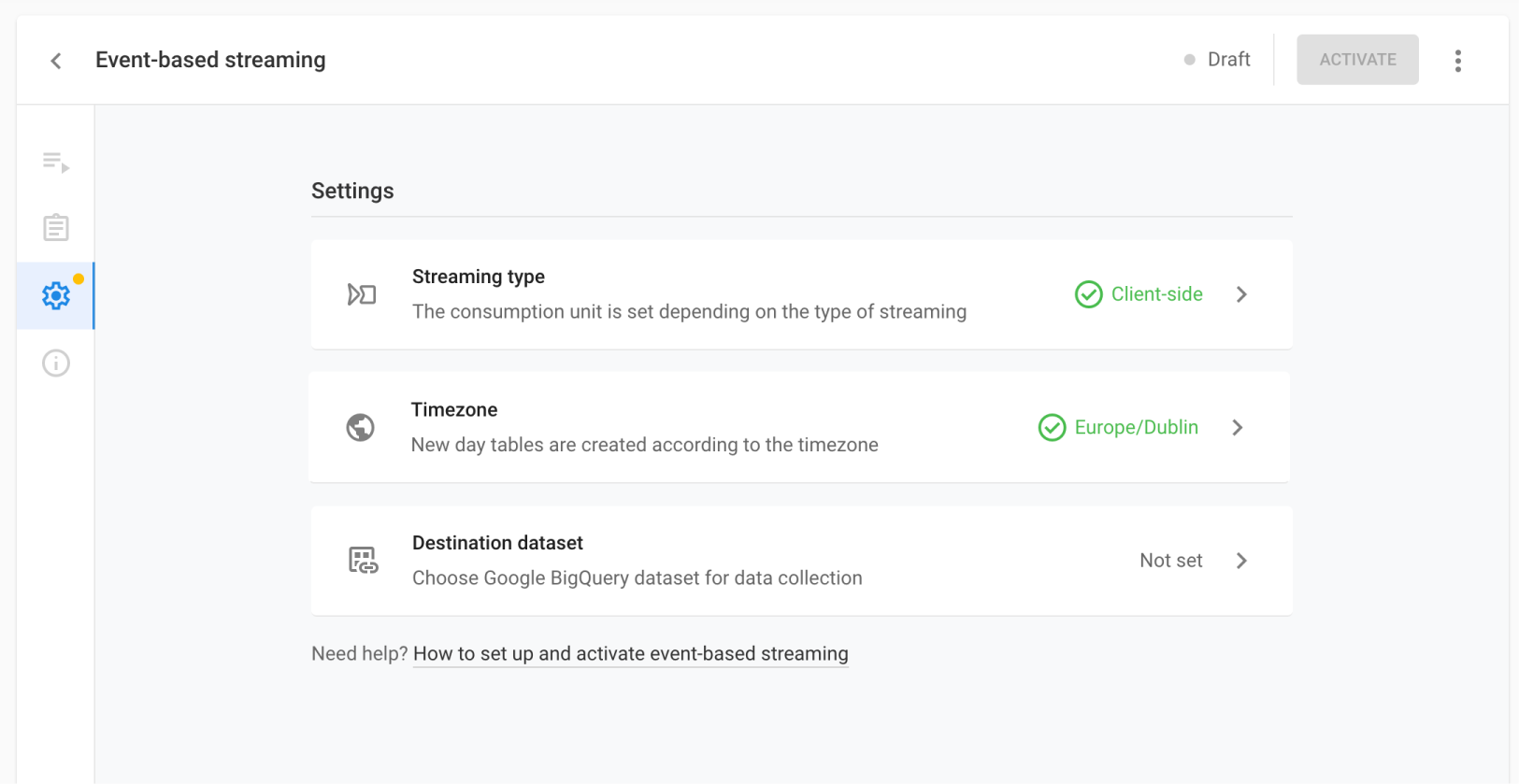
Task: Click the Timezone title
Action: point(454,409)
